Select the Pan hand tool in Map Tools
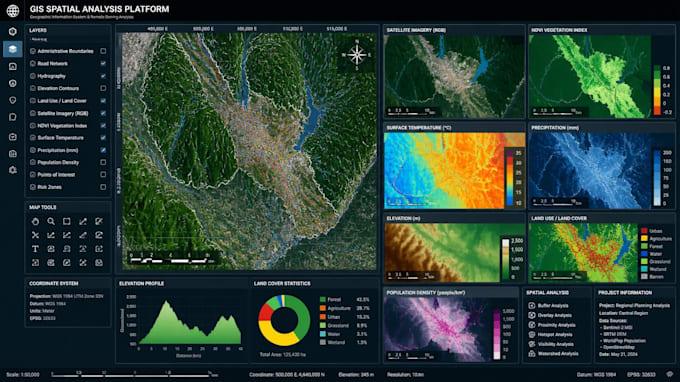 pos(35,222)
